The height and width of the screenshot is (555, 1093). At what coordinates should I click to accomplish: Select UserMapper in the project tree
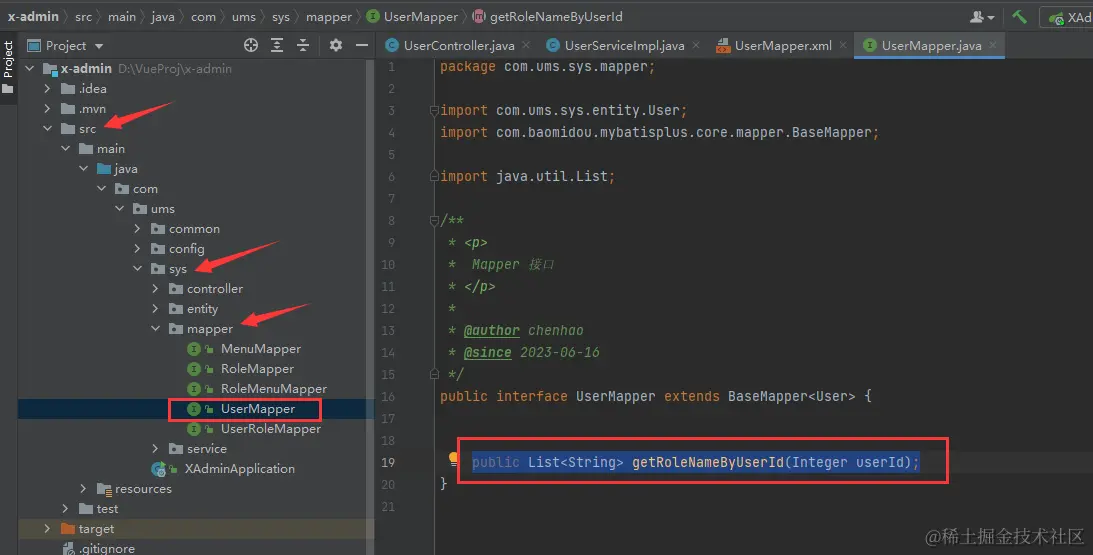click(258, 409)
